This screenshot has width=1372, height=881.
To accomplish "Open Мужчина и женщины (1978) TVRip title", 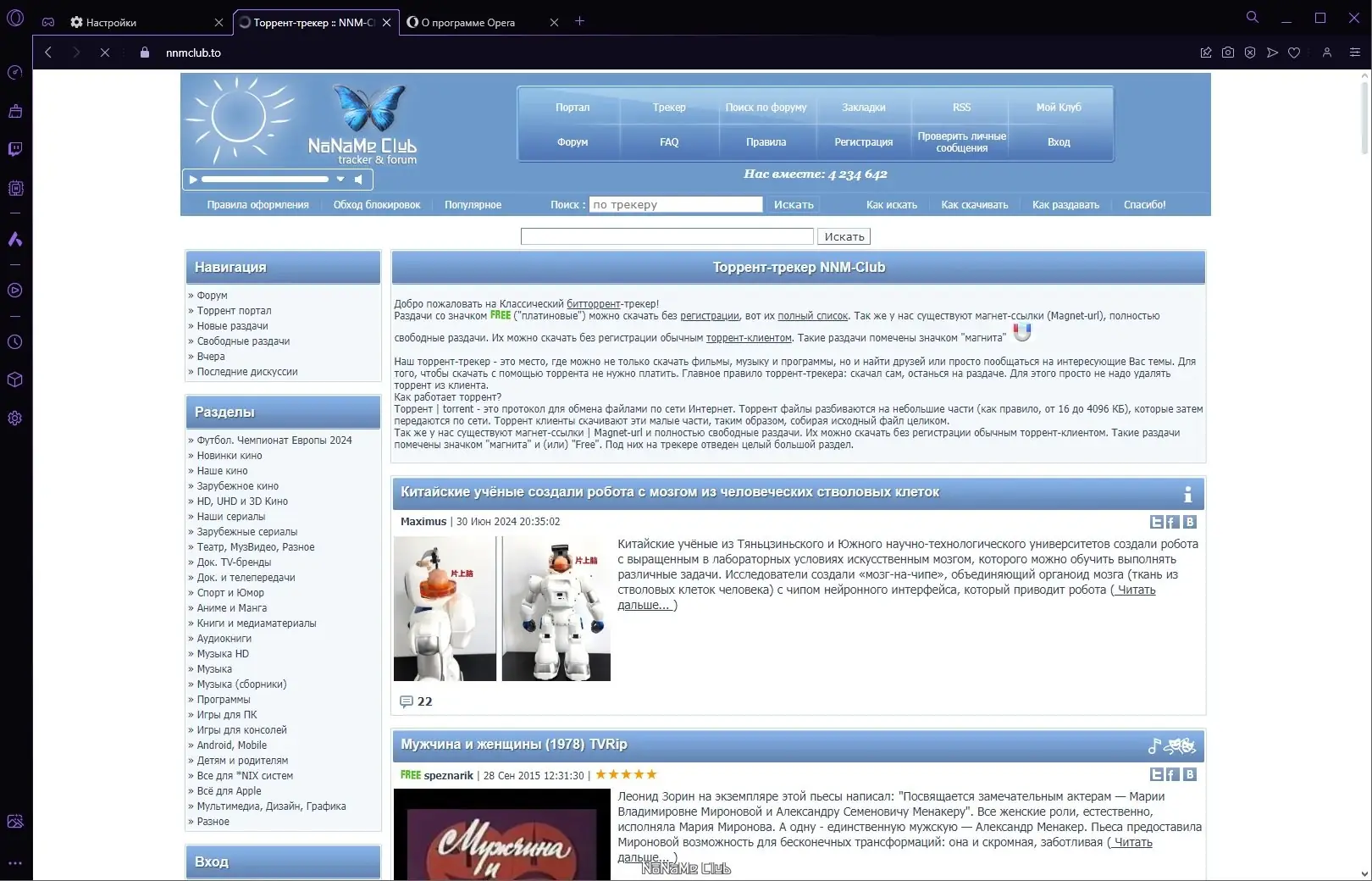I will (514, 745).
